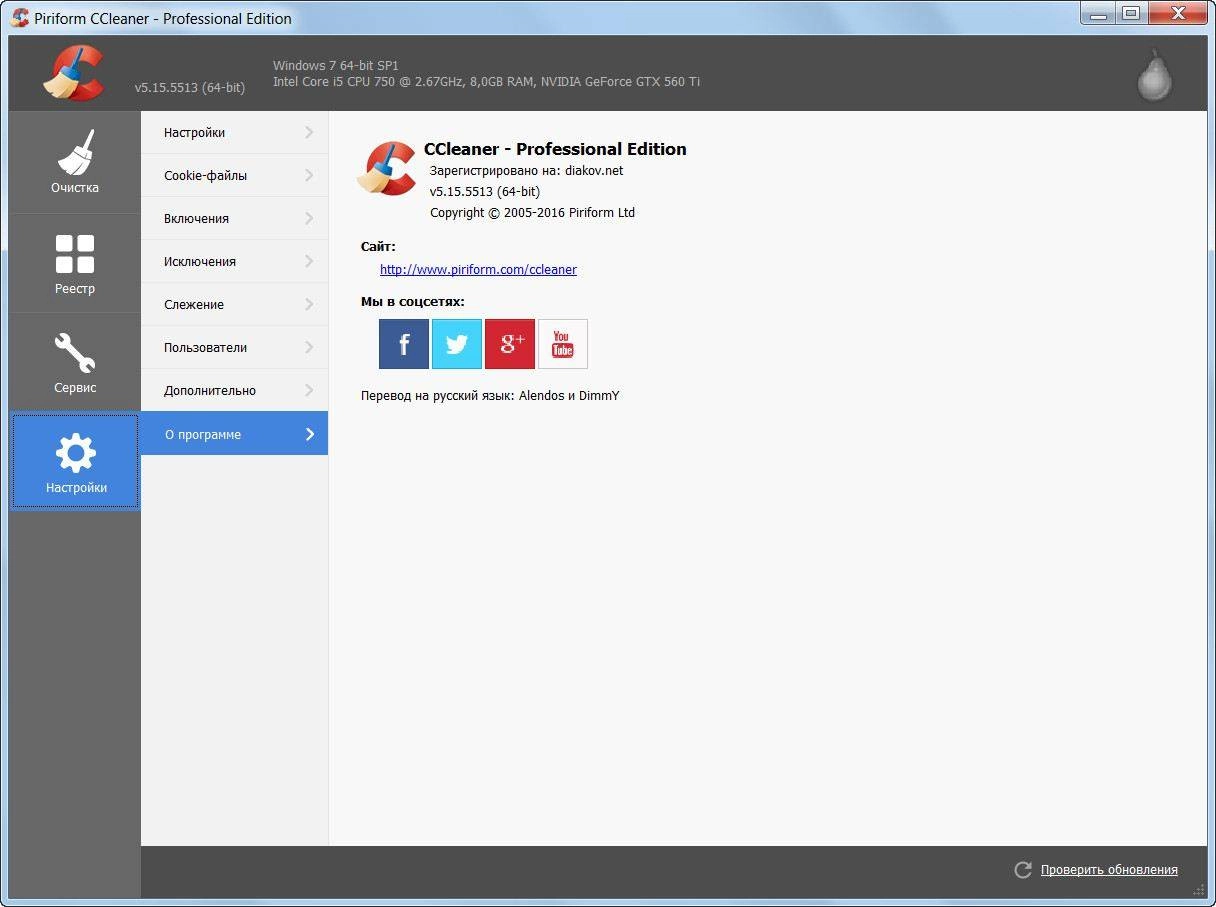Open the Пользователи submenu item
Viewport: 1216px width, 907px height.
[234, 347]
